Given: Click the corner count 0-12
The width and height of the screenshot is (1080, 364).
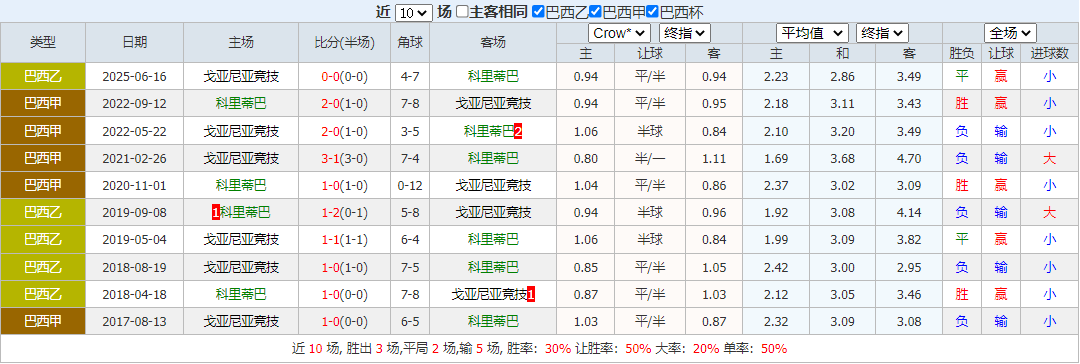Looking at the screenshot, I should [x=410, y=185].
